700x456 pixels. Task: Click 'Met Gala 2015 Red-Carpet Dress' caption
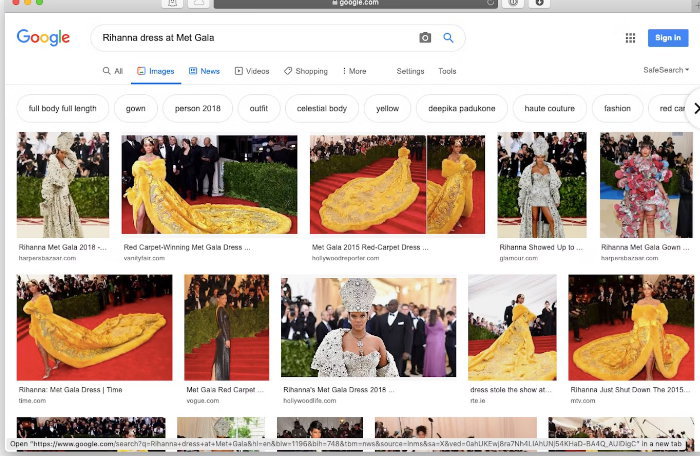pyautogui.click(x=370, y=247)
